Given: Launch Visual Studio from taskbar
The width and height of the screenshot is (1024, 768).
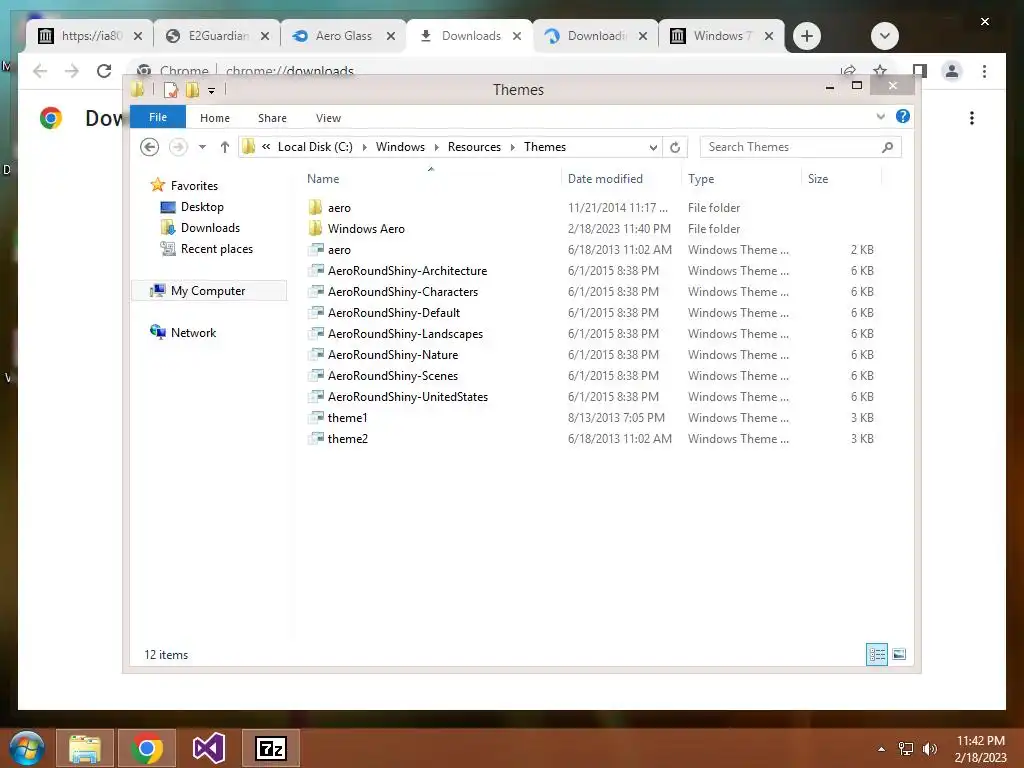Looking at the screenshot, I should pos(209,748).
